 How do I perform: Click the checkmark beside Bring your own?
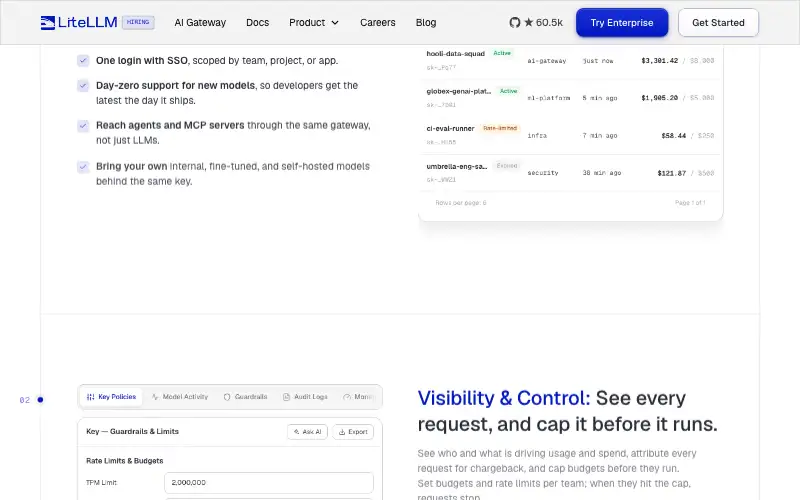tap(83, 166)
